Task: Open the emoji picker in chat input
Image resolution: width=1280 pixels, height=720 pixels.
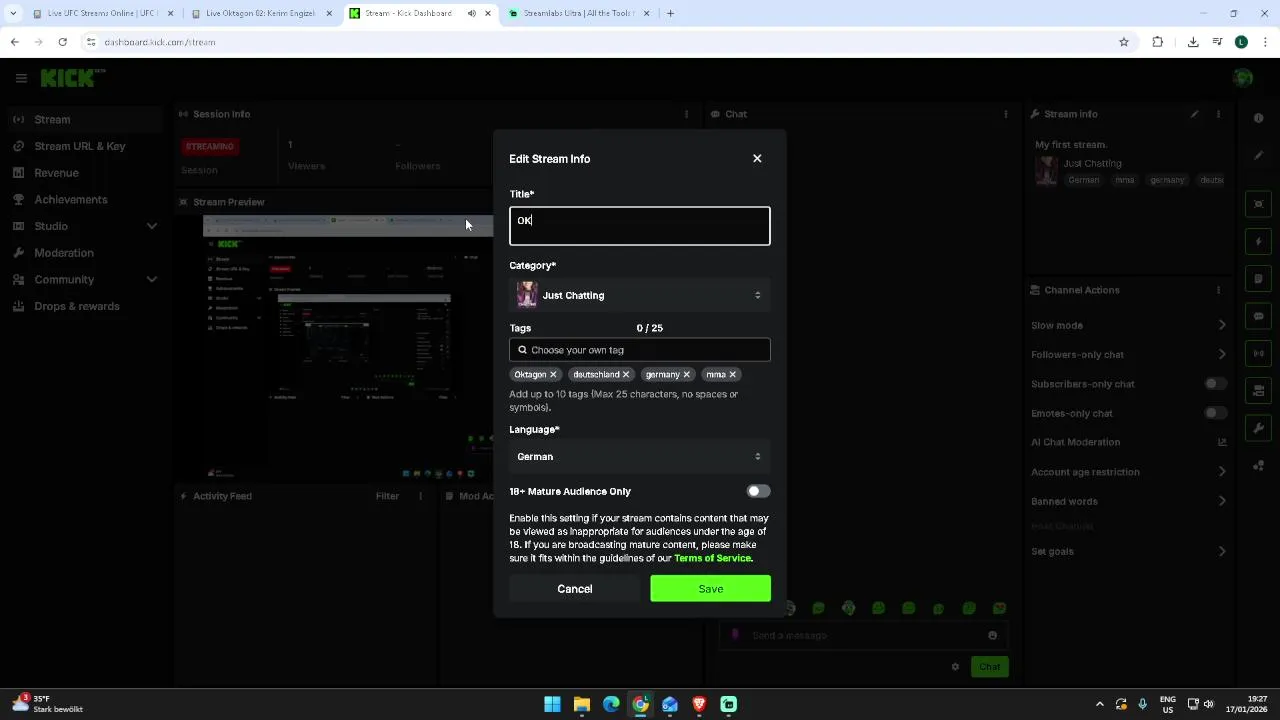Action: tap(992, 635)
